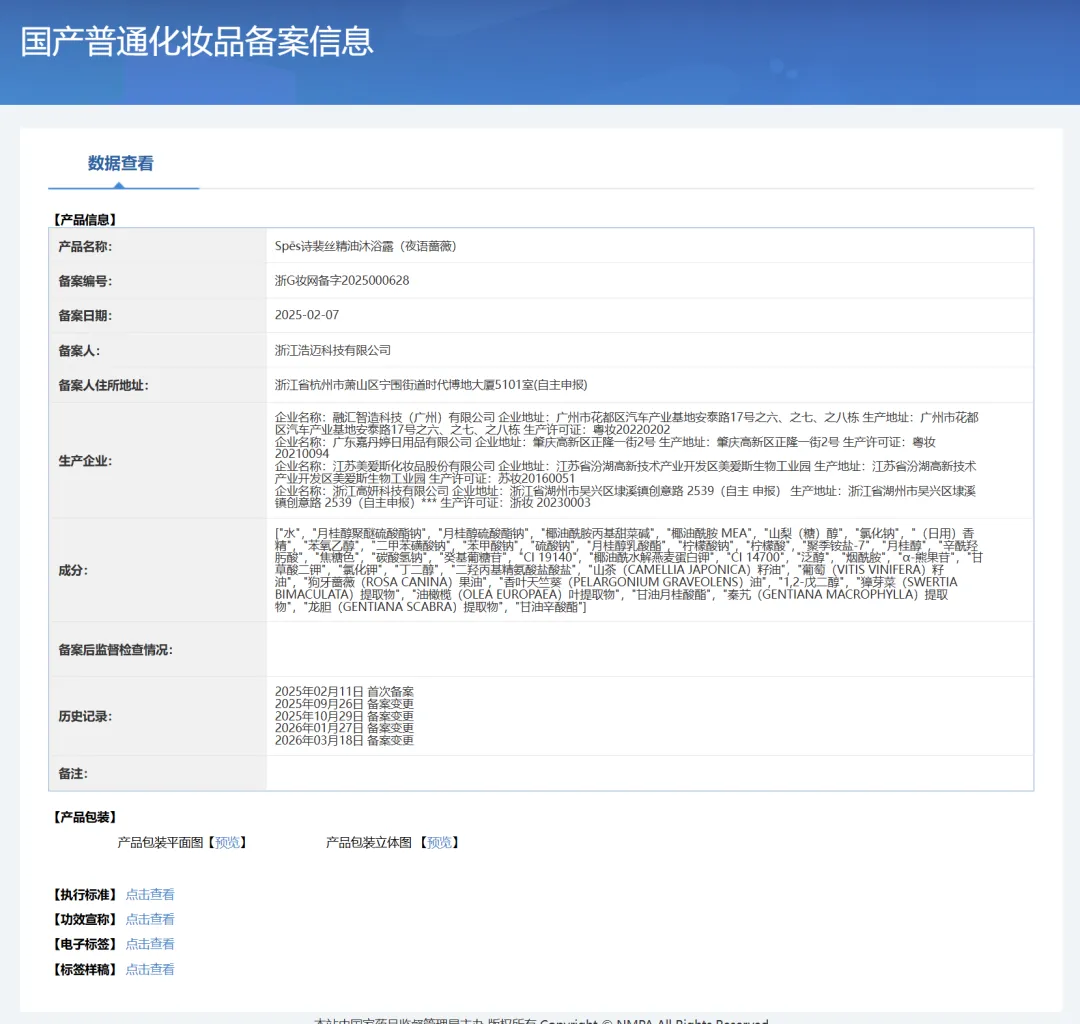
Task: Click the 备案后监督检查情况 row label
Action: (115, 650)
